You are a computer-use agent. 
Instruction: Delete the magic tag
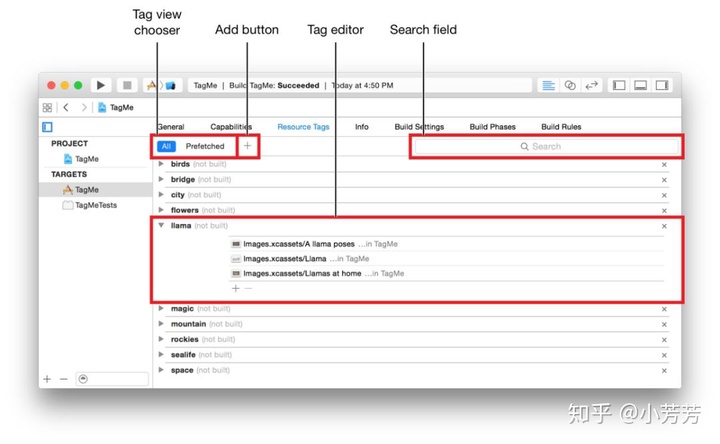(x=664, y=309)
